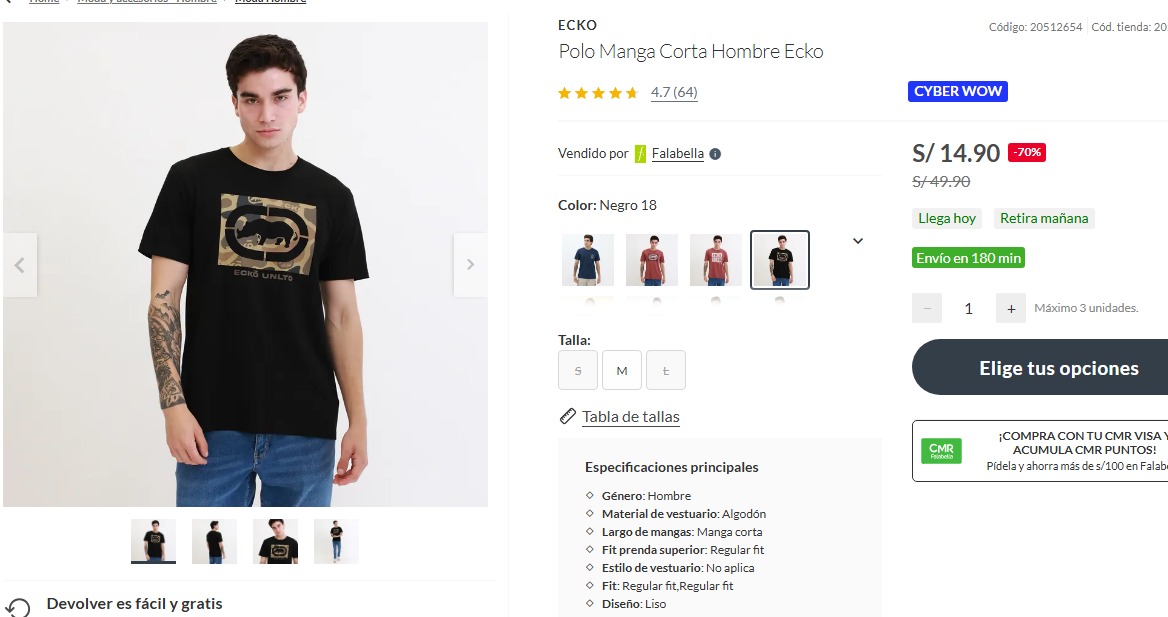Open the 4.7 (64) reviews link

(674, 93)
